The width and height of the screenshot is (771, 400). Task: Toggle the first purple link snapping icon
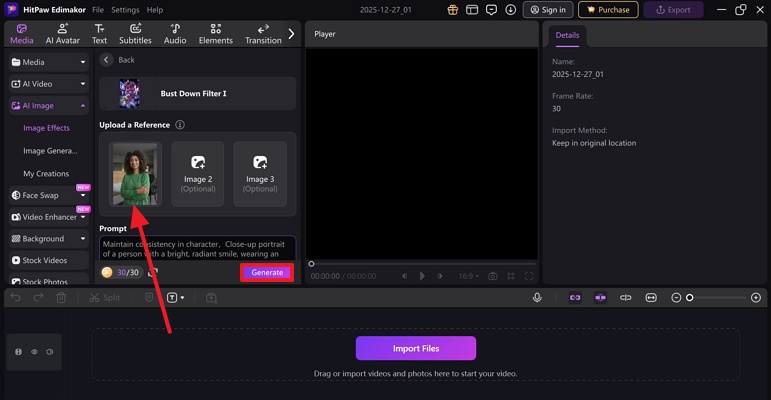pos(575,297)
